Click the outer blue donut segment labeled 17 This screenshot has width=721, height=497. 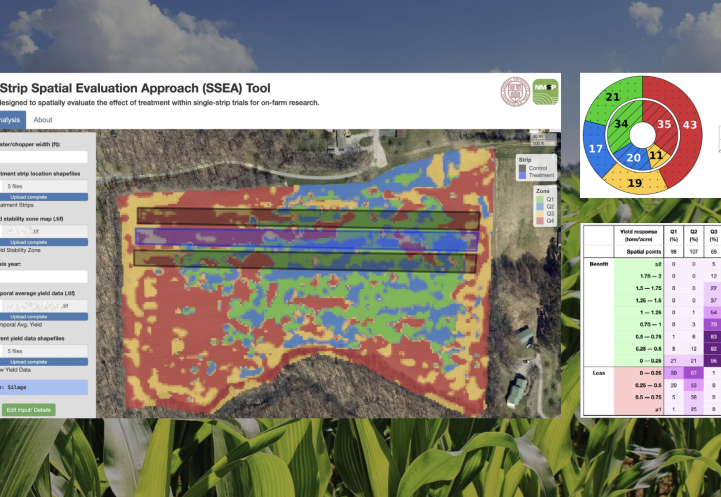click(x=595, y=149)
